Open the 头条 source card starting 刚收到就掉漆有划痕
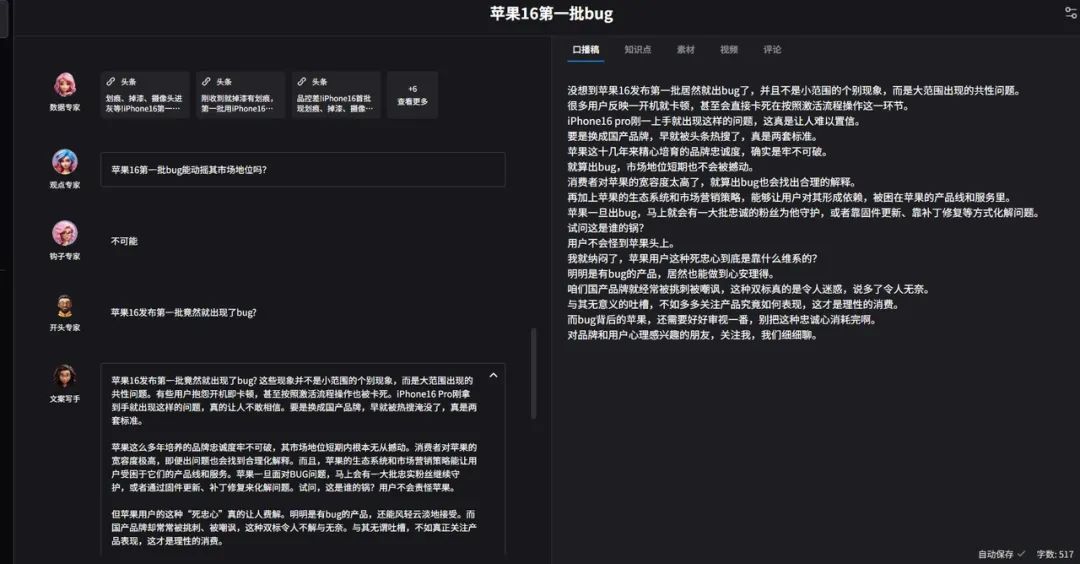This screenshot has height=564, width=1080. point(240,94)
